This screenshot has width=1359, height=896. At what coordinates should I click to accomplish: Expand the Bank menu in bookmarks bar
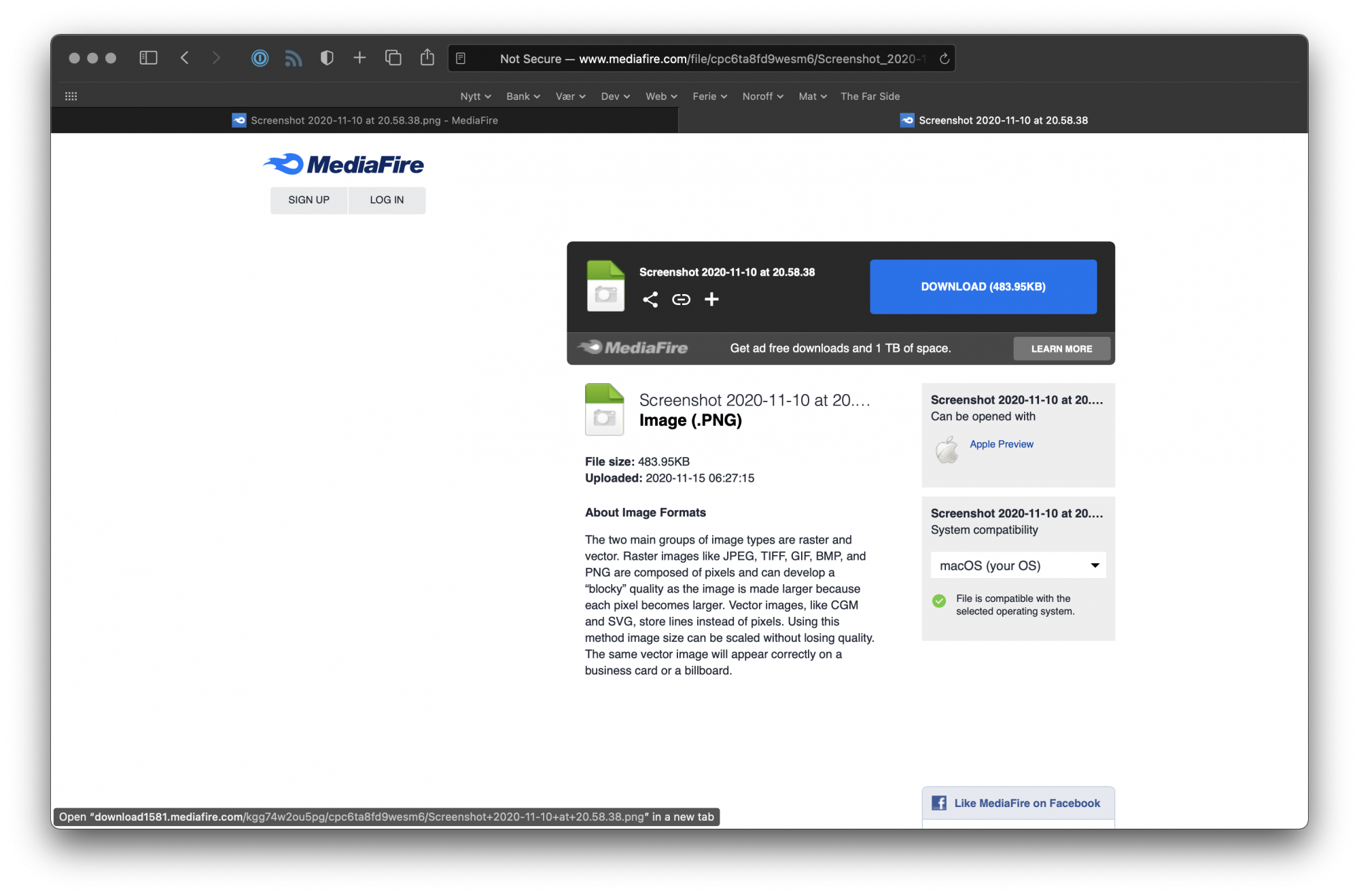(521, 96)
